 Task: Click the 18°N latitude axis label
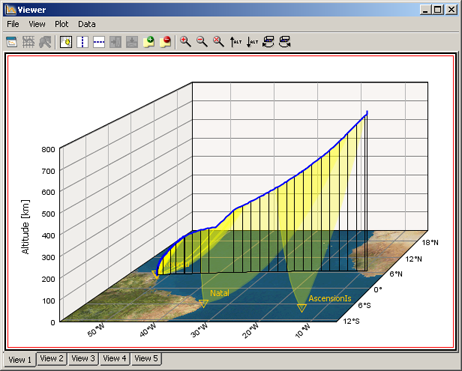pos(430,243)
